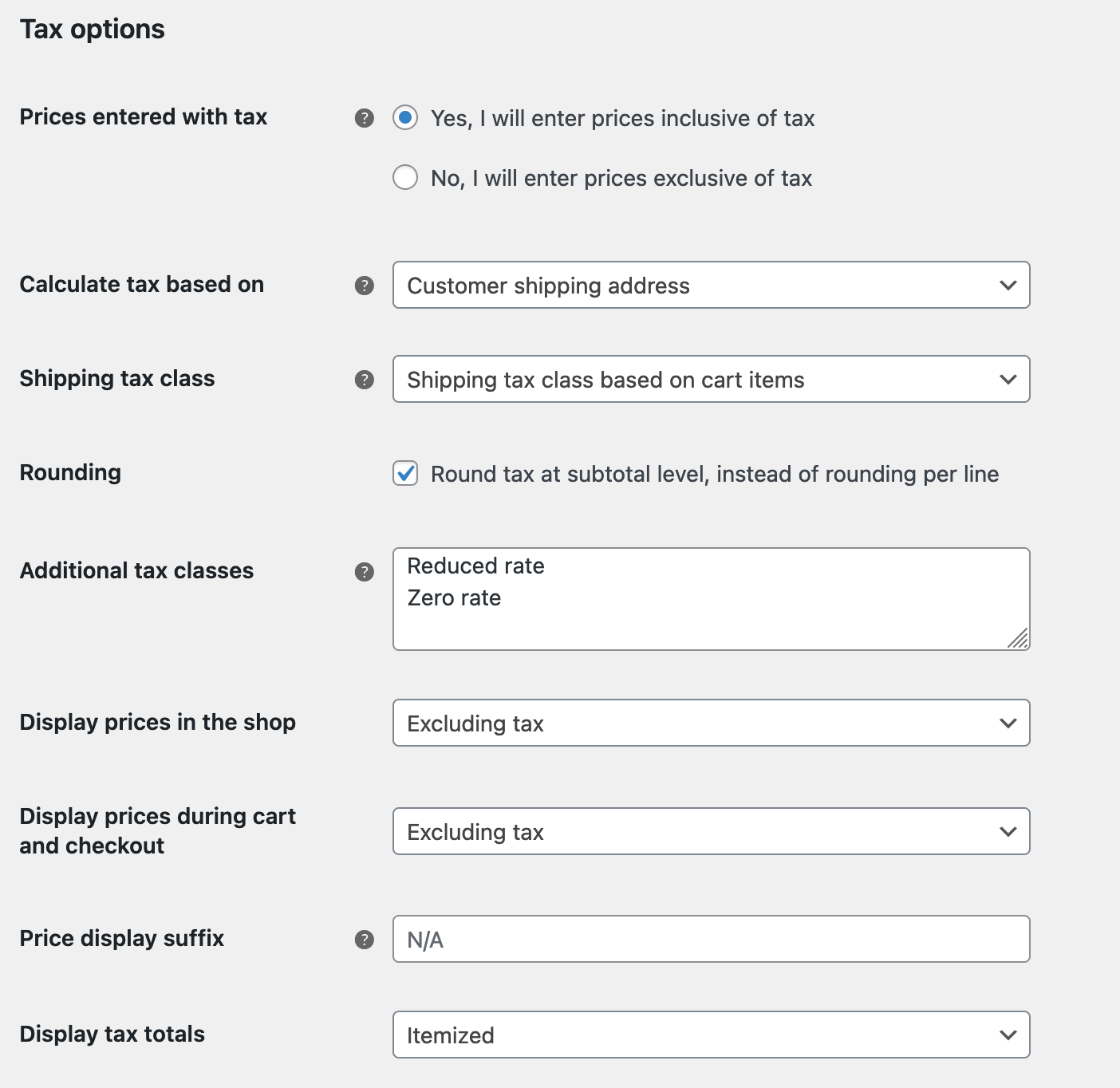1120x1088 pixels.
Task: Click the help icon next to 'Prices entered with tax'
Action: coord(365,117)
